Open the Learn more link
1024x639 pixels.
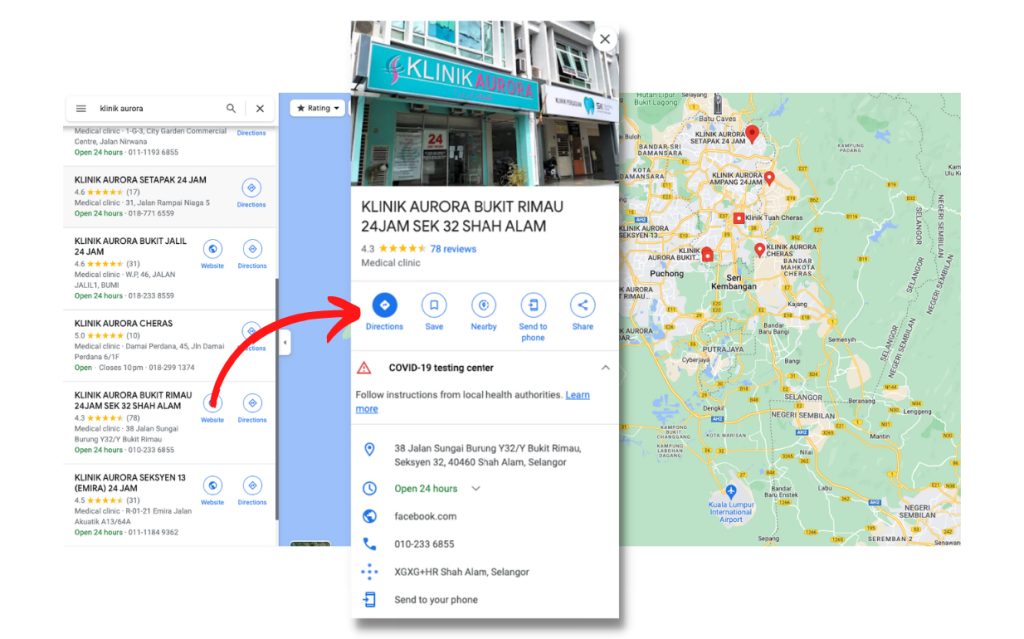tap(472, 402)
